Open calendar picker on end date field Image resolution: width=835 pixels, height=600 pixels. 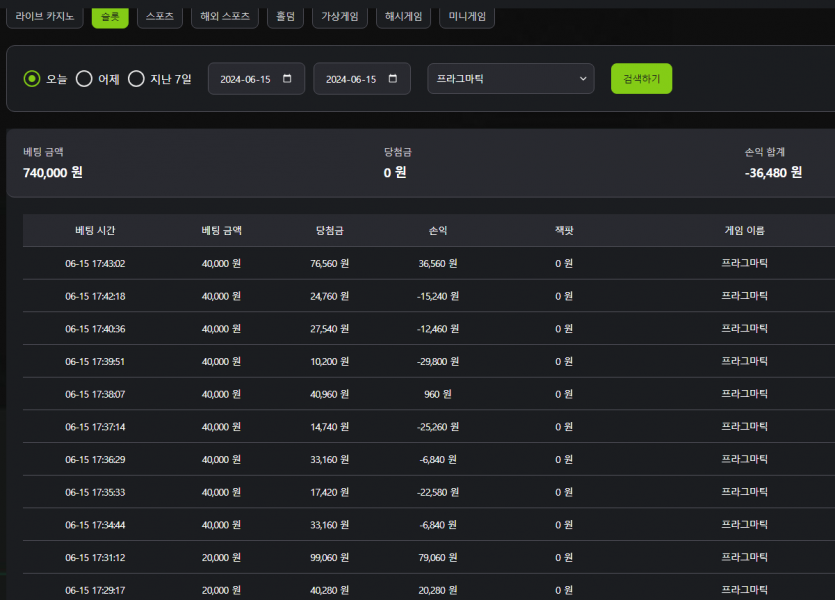click(393, 79)
